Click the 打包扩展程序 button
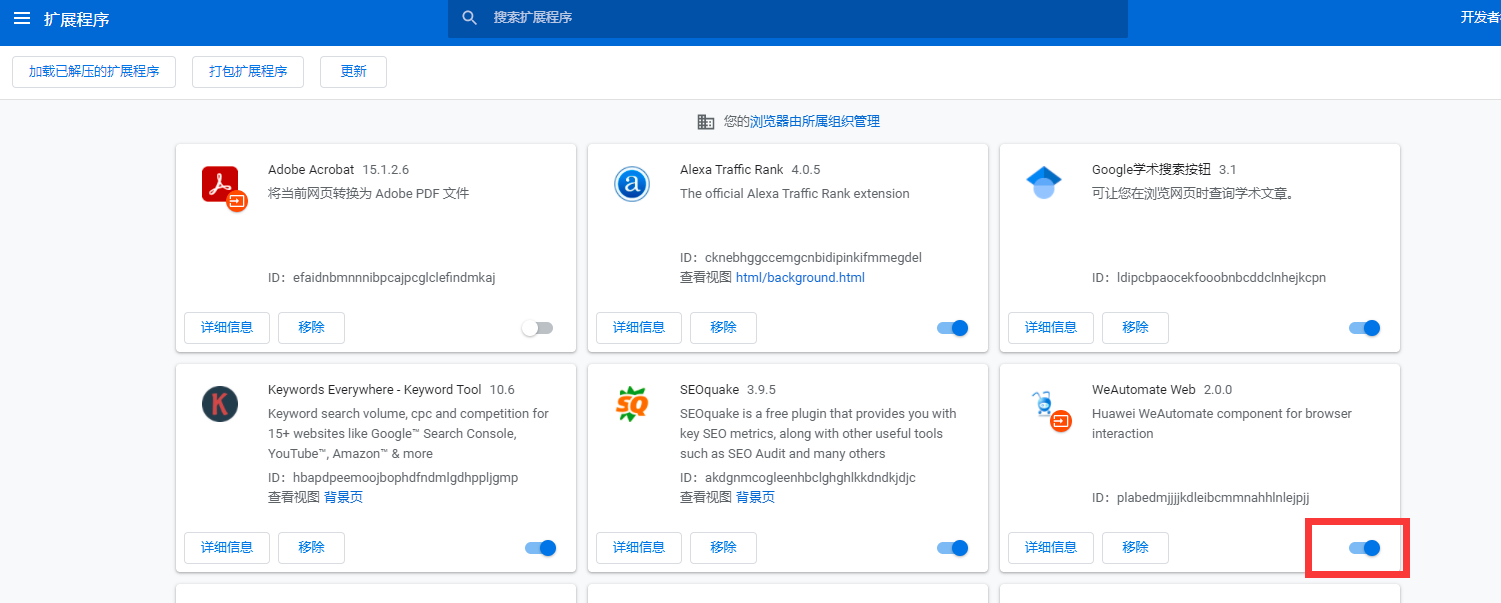Screen dimensions: 1501x603 248,72
